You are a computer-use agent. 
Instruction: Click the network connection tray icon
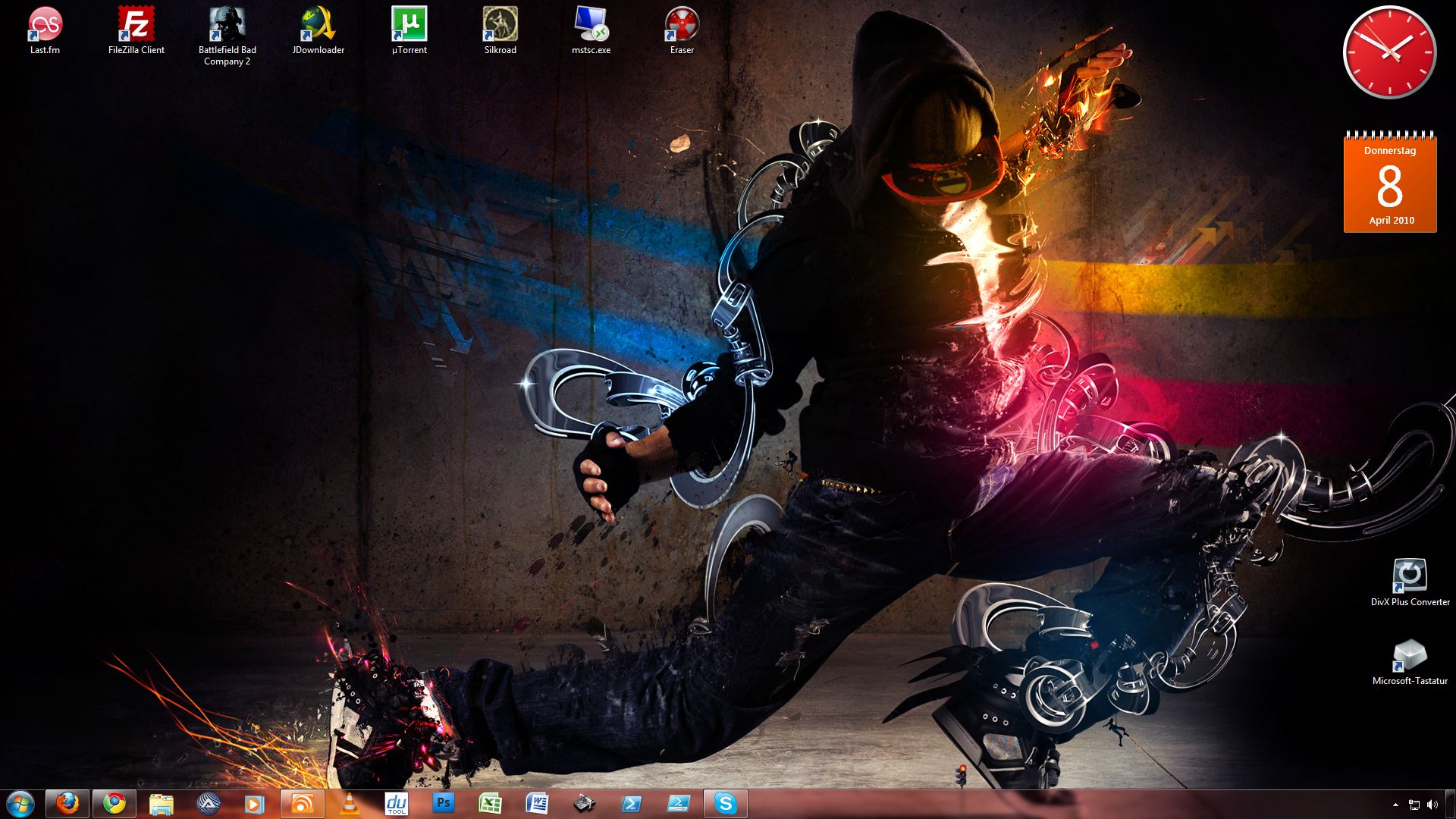(1414, 805)
